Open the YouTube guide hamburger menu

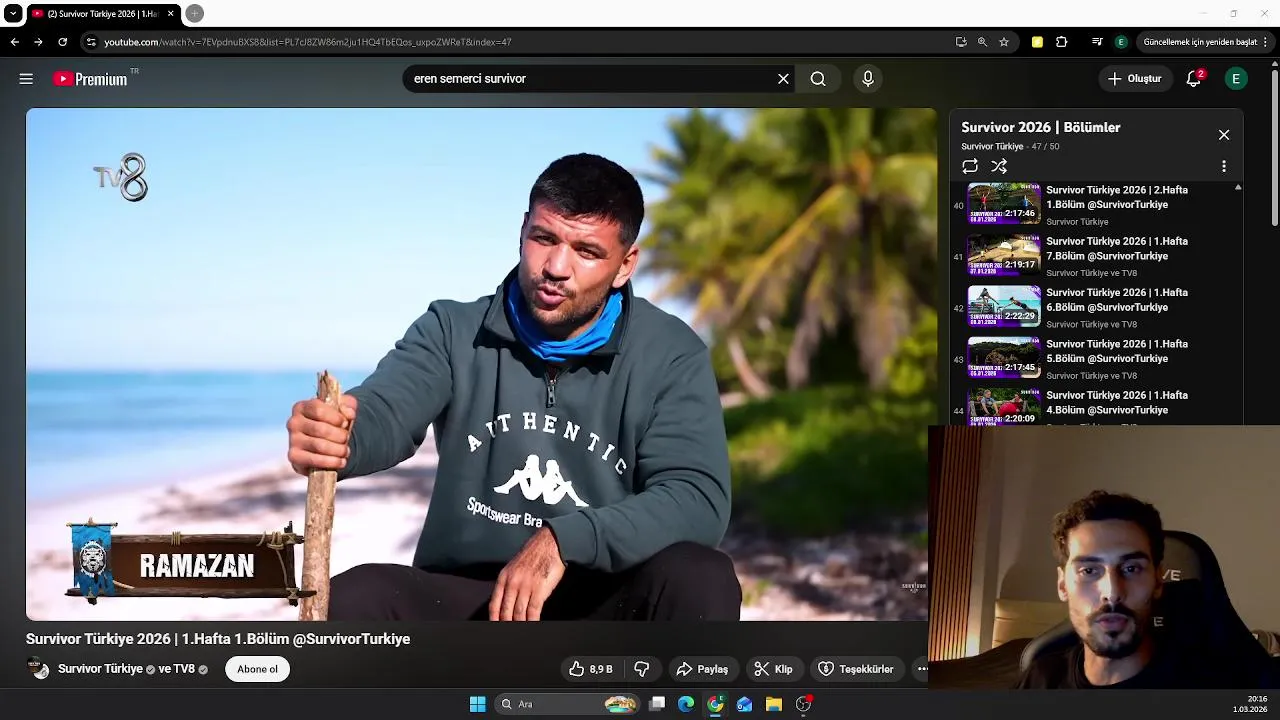pyautogui.click(x=26, y=79)
